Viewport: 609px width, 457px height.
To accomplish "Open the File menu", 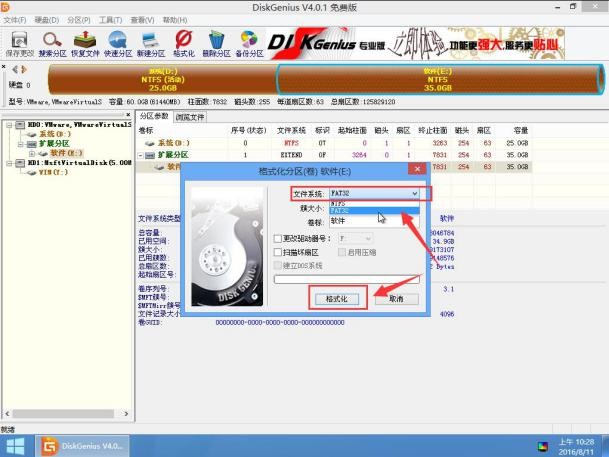I will pyautogui.click(x=15, y=20).
